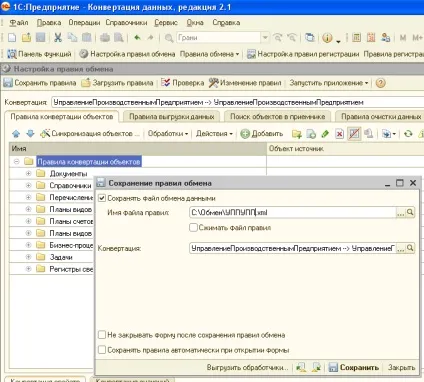The height and width of the screenshot is (382, 424).
Task: Click the Загрузить правила toolbar button
Action: (117, 83)
